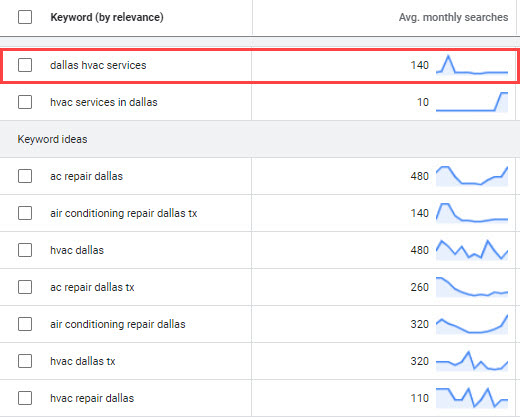
Task: Select checkbox for 'hvac services in dallas'
Action: coord(25,102)
